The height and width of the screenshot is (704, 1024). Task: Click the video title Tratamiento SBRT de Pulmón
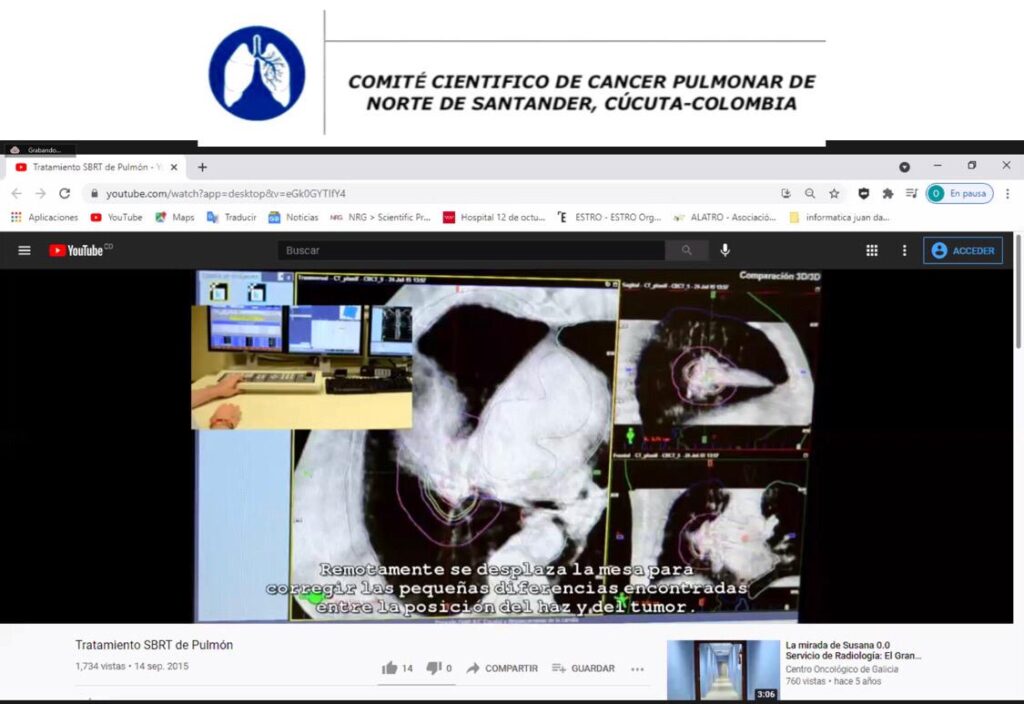154,645
